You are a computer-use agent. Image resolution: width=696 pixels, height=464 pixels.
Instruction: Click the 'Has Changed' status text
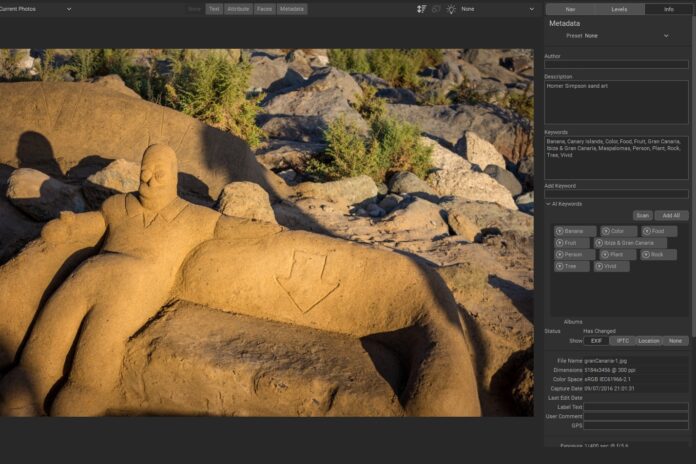599,331
